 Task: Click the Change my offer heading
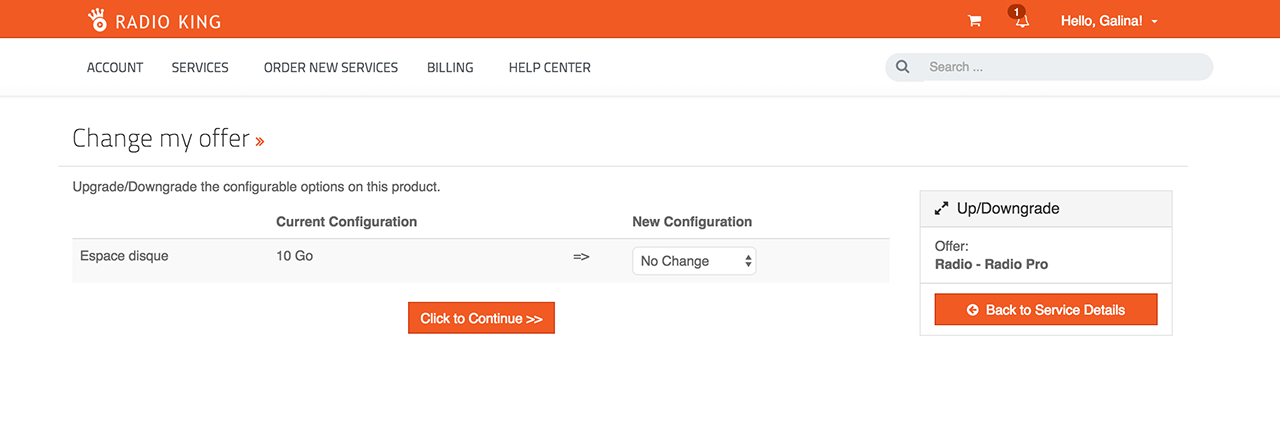pyautogui.click(x=161, y=138)
